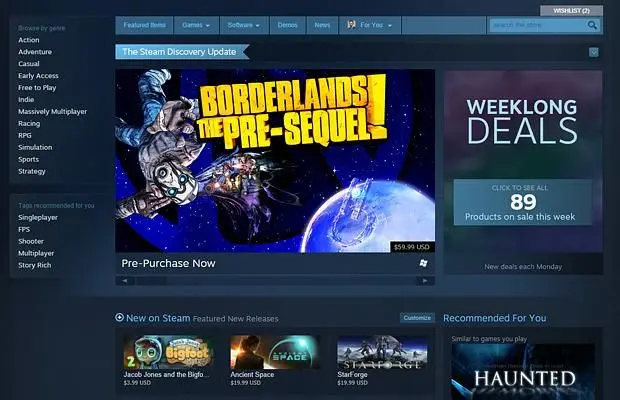The height and width of the screenshot is (400, 620).
Task: Click the Windows platform icon under banner
Action: click(423, 263)
